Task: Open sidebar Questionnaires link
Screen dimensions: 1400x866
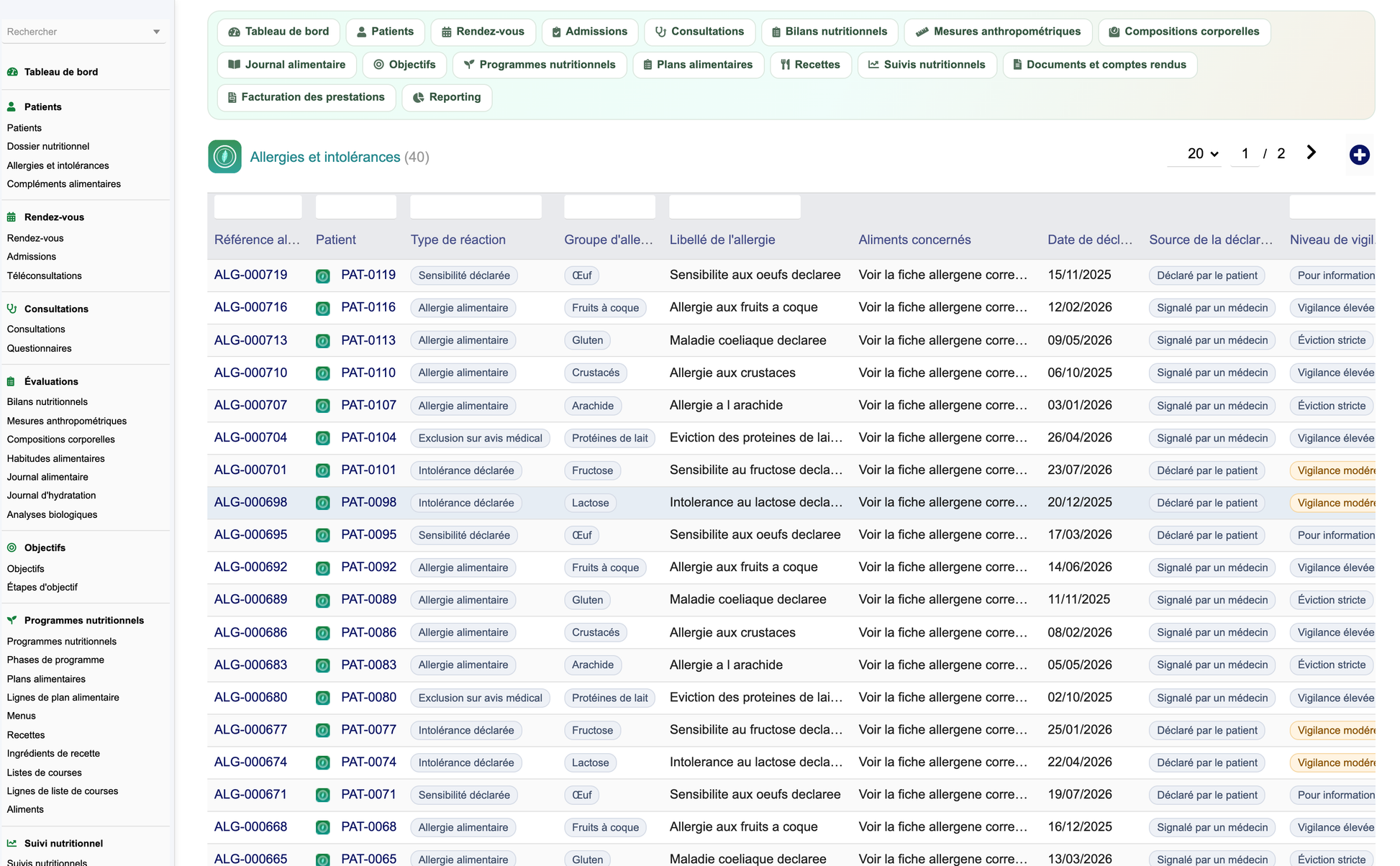Action: pos(40,348)
